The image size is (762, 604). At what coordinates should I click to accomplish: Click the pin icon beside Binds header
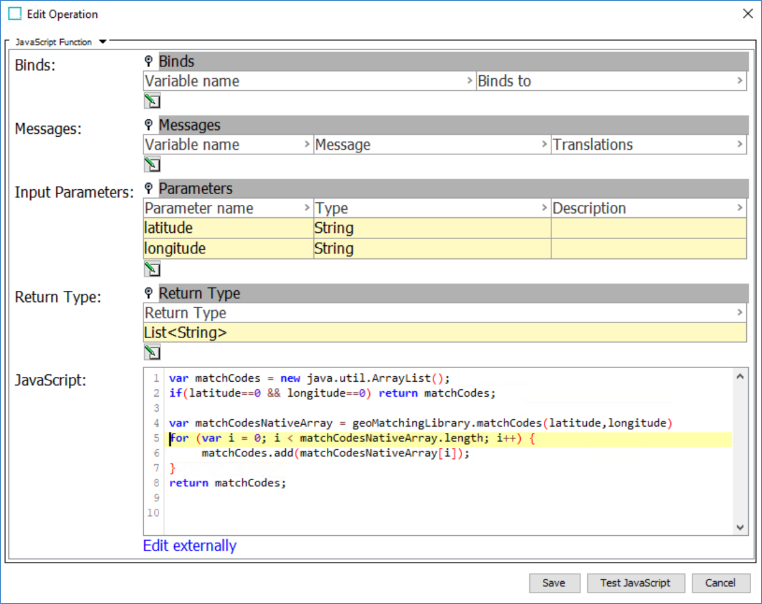pos(149,62)
